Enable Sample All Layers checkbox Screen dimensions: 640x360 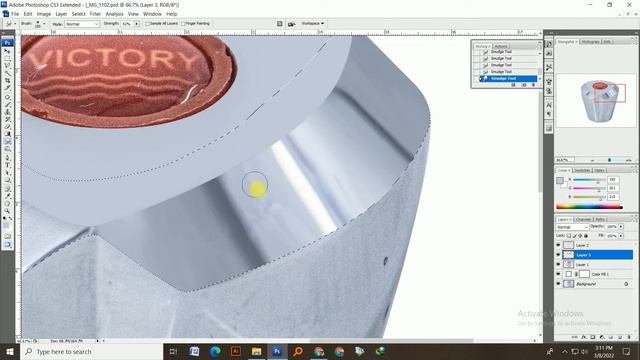[x=148, y=24]
